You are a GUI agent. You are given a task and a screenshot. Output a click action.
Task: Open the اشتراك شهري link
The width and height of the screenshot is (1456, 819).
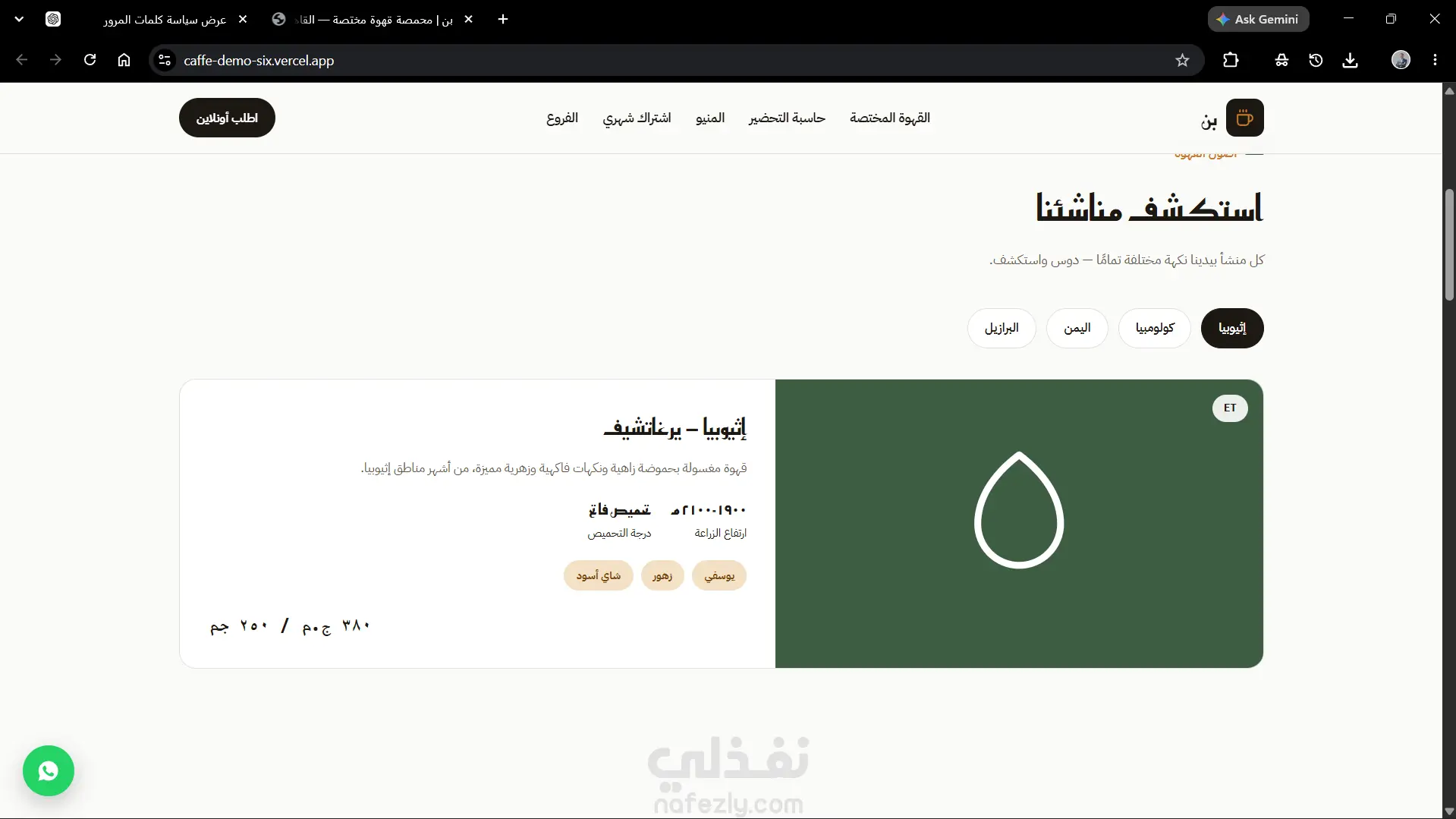[x=637, y=118]
